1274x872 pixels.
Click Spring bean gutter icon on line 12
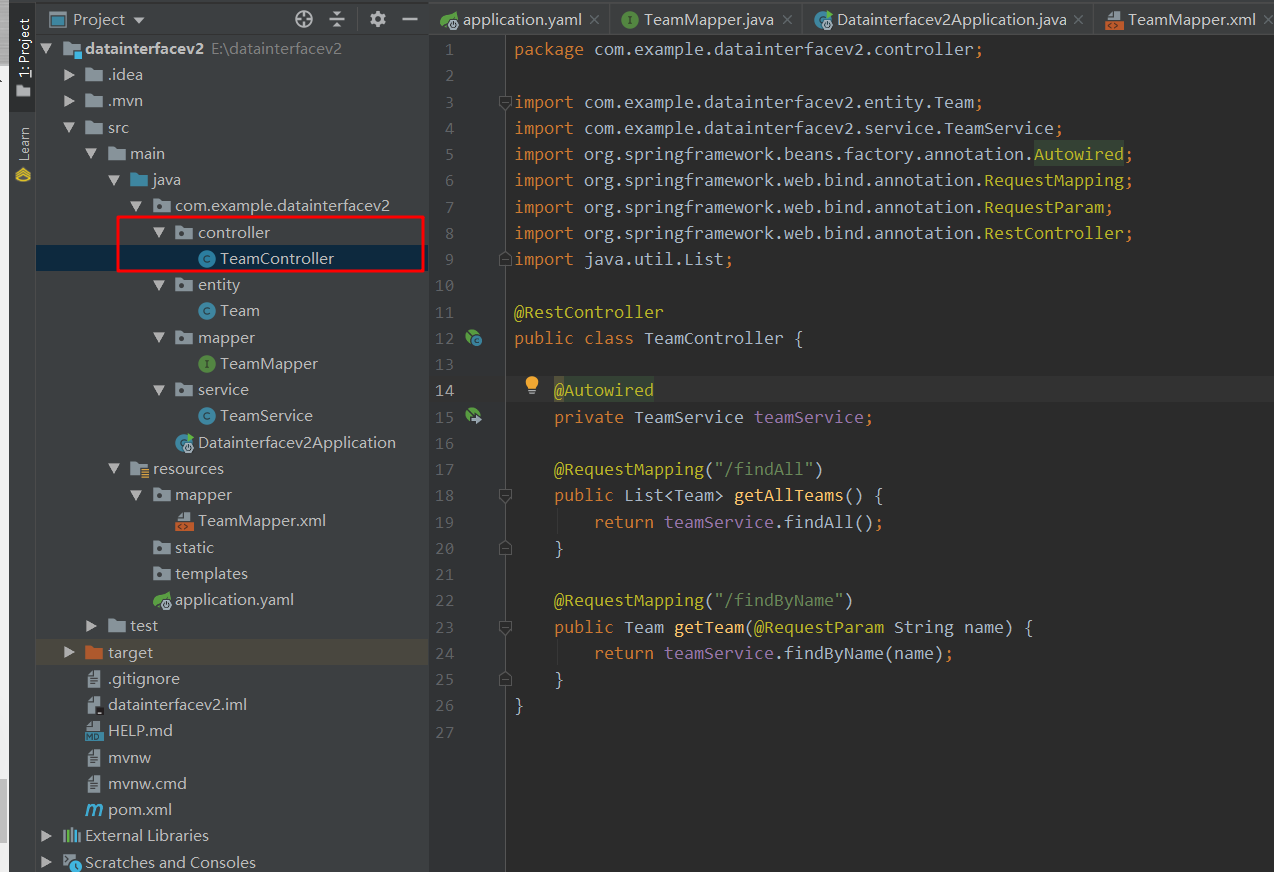pyautogui.click(x=474, y=339)
